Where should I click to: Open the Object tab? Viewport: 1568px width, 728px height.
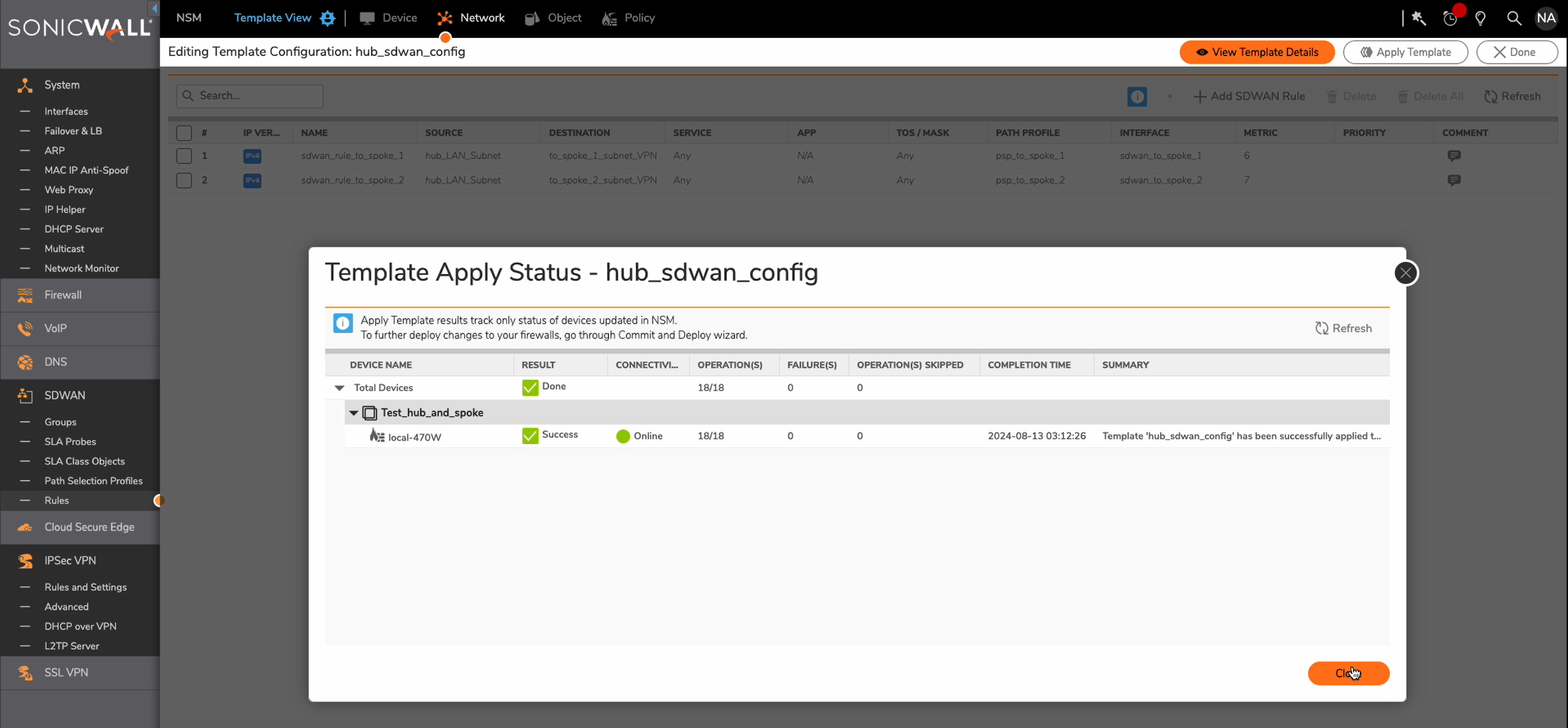point(553,18)
